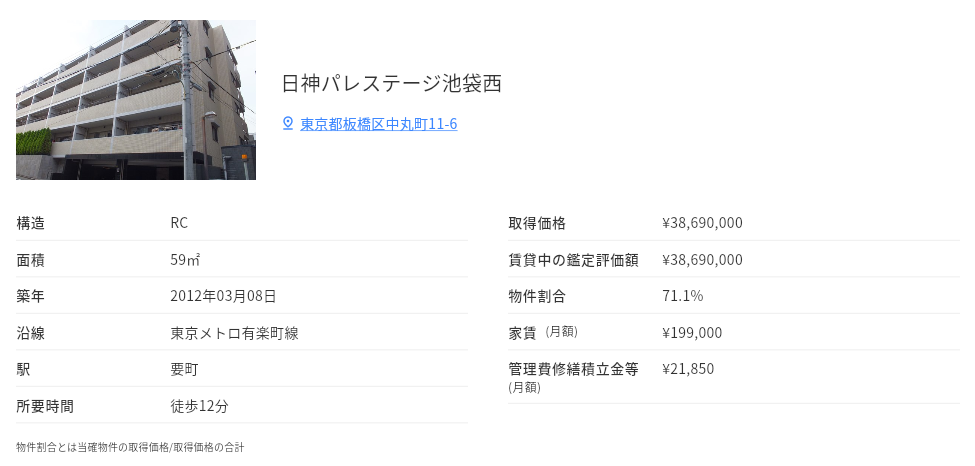Click the map pin icon beside the address

[x=288, y=123]
